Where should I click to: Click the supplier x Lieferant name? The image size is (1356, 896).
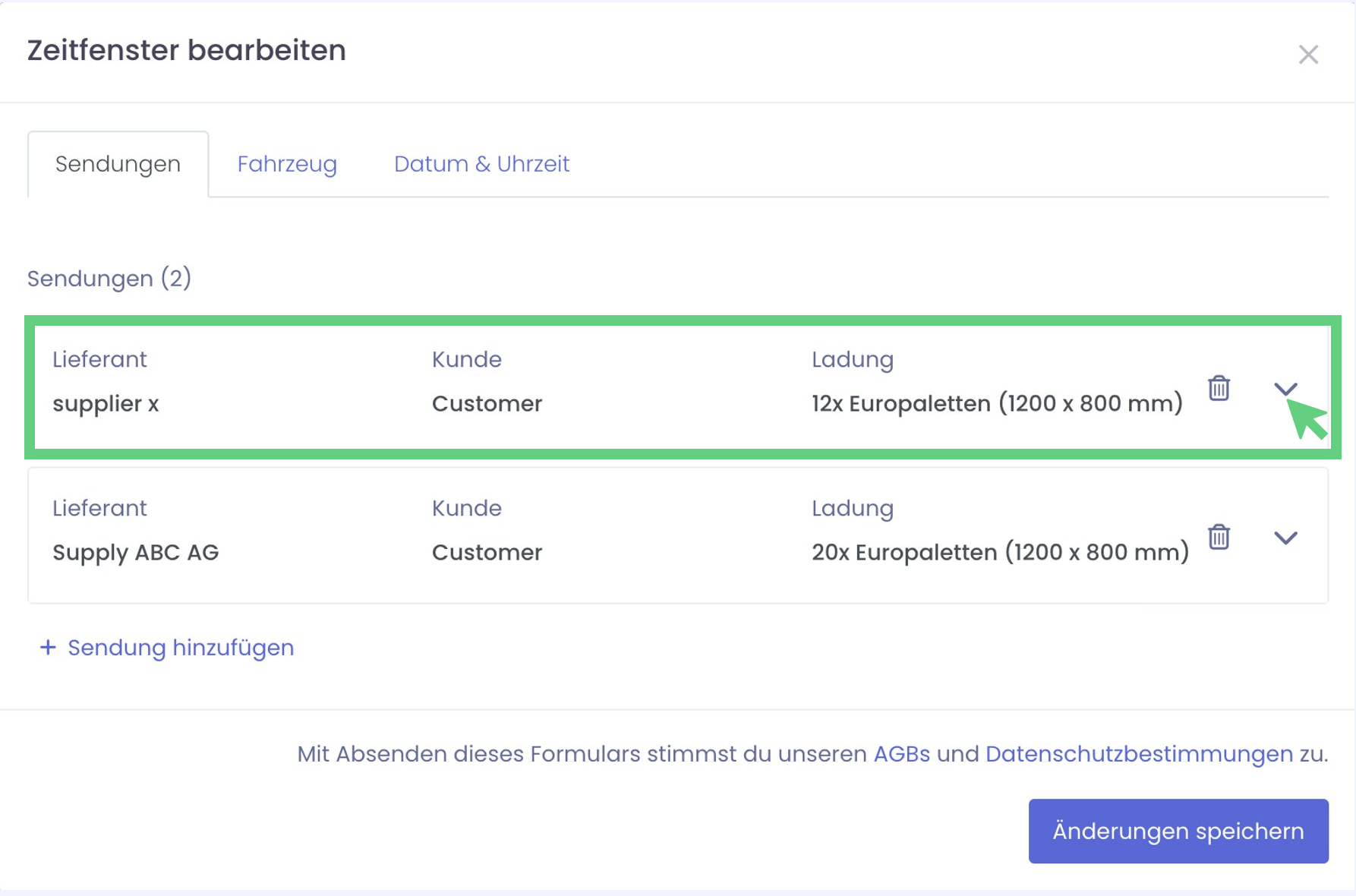pyautogui.click(x=106, y=403)
